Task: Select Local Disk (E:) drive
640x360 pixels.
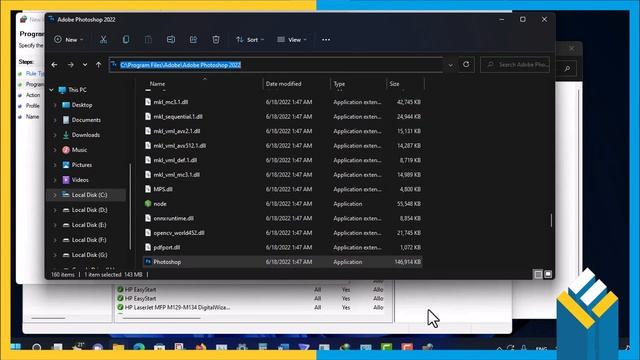Action: point(89,225)
